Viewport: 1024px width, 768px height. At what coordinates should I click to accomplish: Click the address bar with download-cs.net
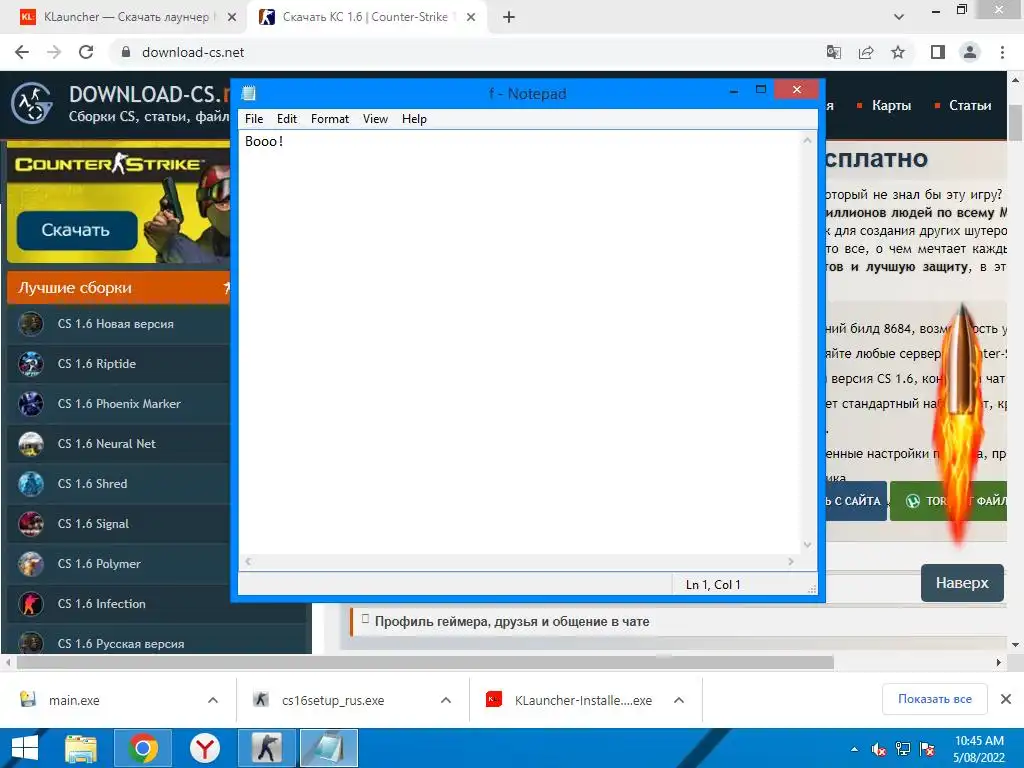coord(457,52)
